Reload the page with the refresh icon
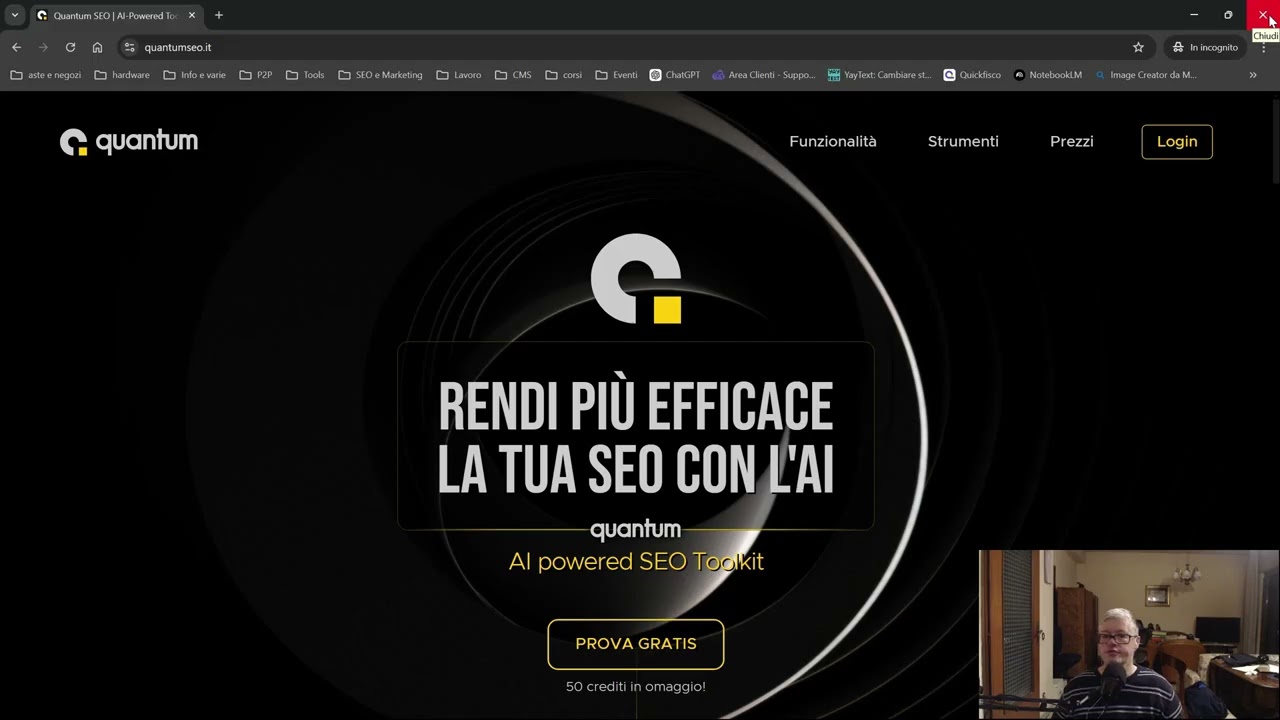 pos(70,47)
